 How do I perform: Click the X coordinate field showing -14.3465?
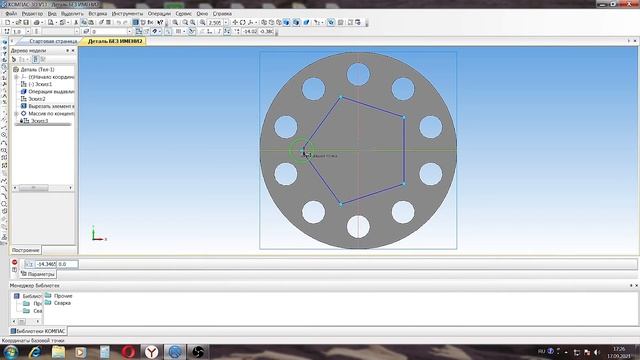click(x=46, y=264)
